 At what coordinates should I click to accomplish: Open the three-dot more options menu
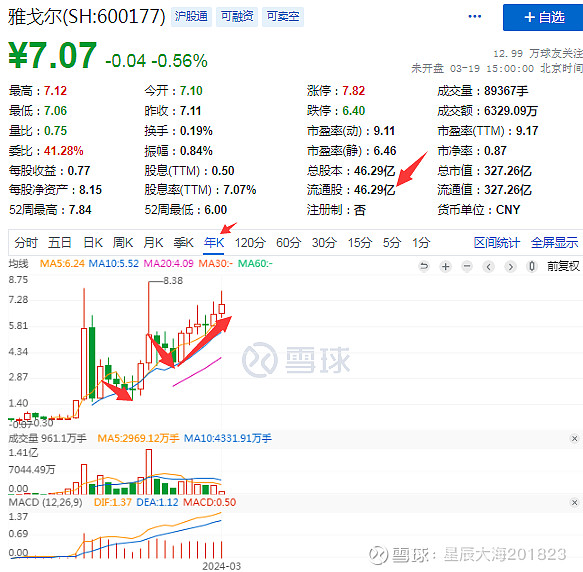coord(475,16)
